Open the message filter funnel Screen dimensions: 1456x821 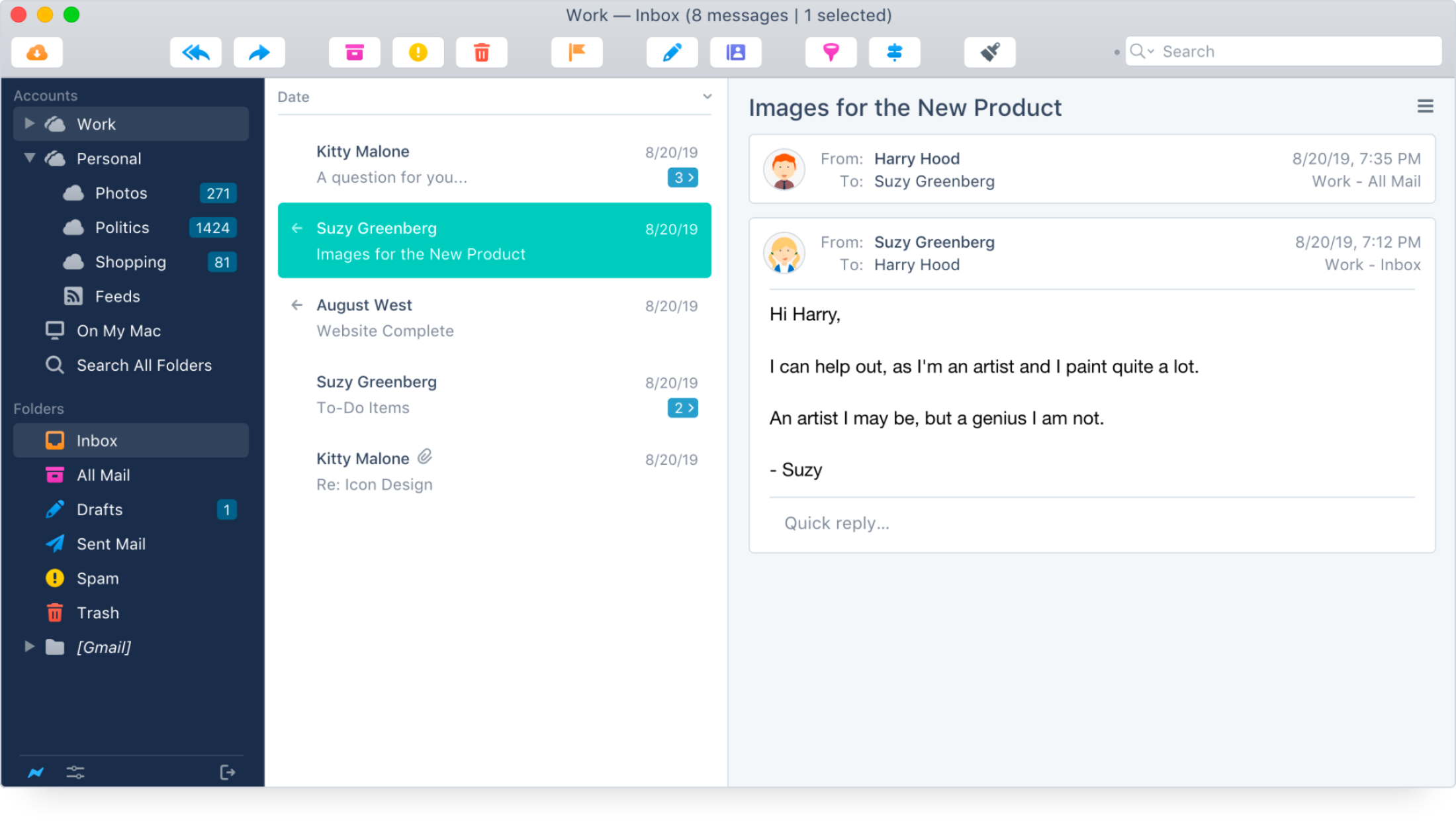coord(831,52)
